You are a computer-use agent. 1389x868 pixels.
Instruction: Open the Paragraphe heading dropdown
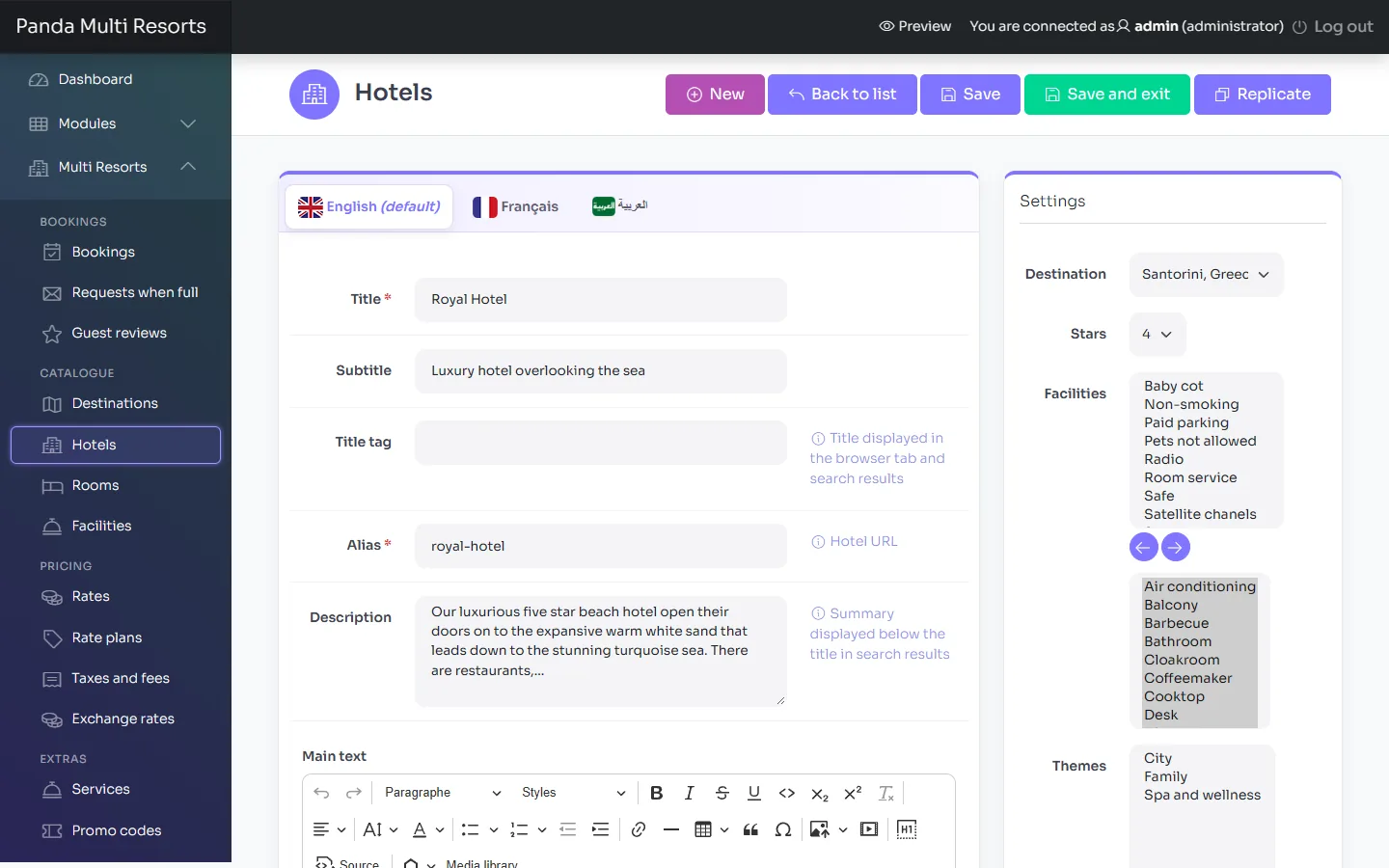443,793
